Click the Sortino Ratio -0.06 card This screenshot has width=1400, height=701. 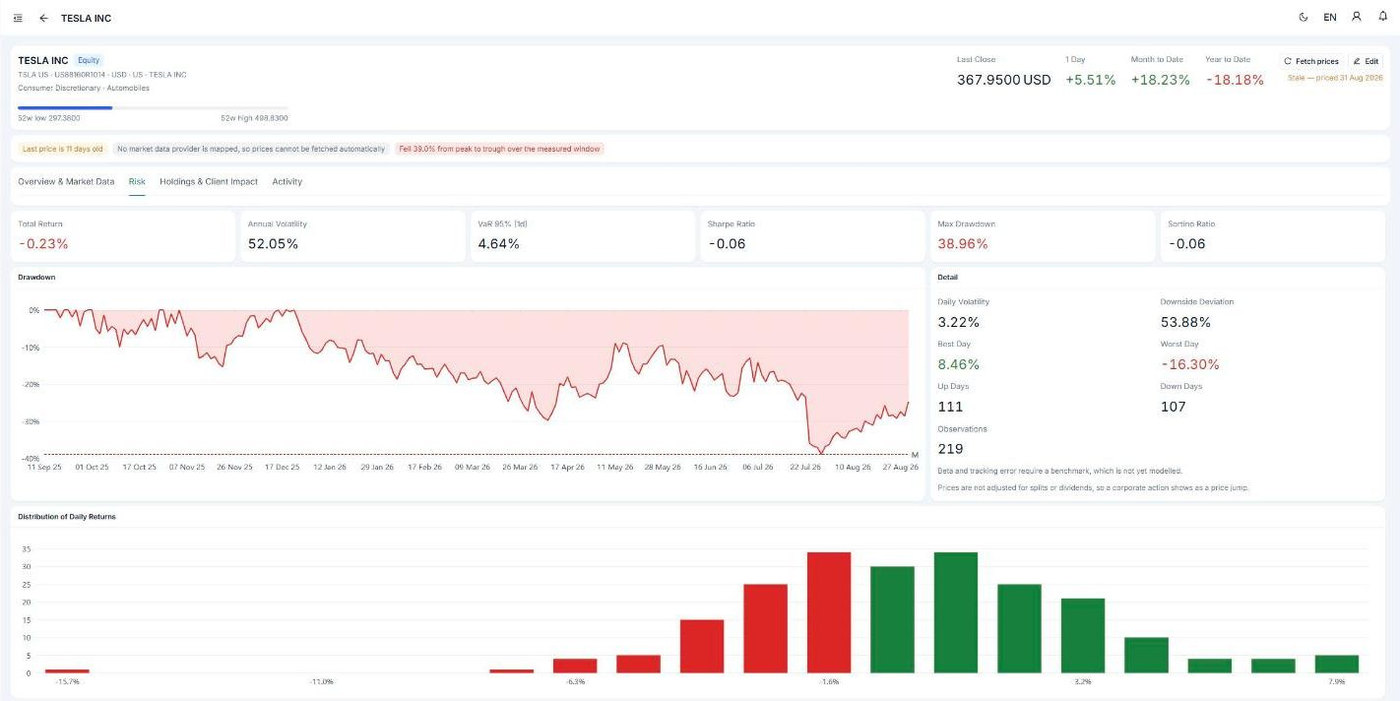pyautogui.click(x=1273, y=236)
